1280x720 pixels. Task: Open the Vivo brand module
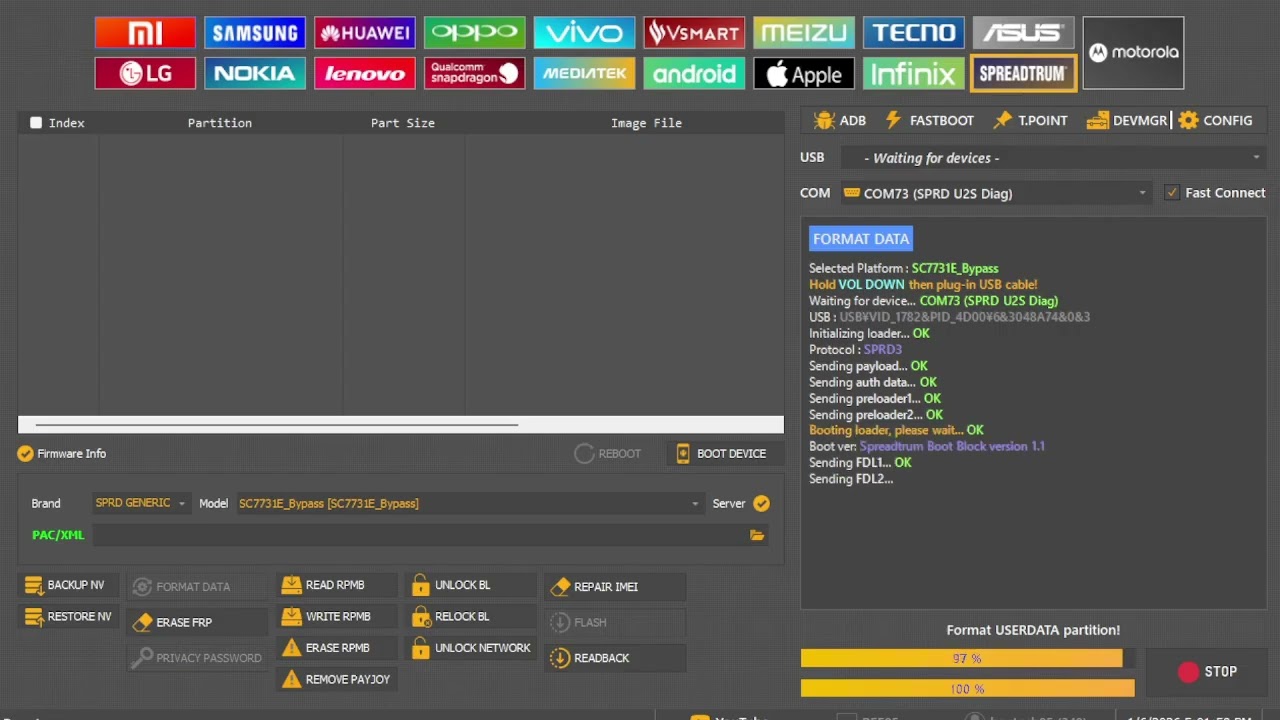pyautogui.click(x=584, y=33)
